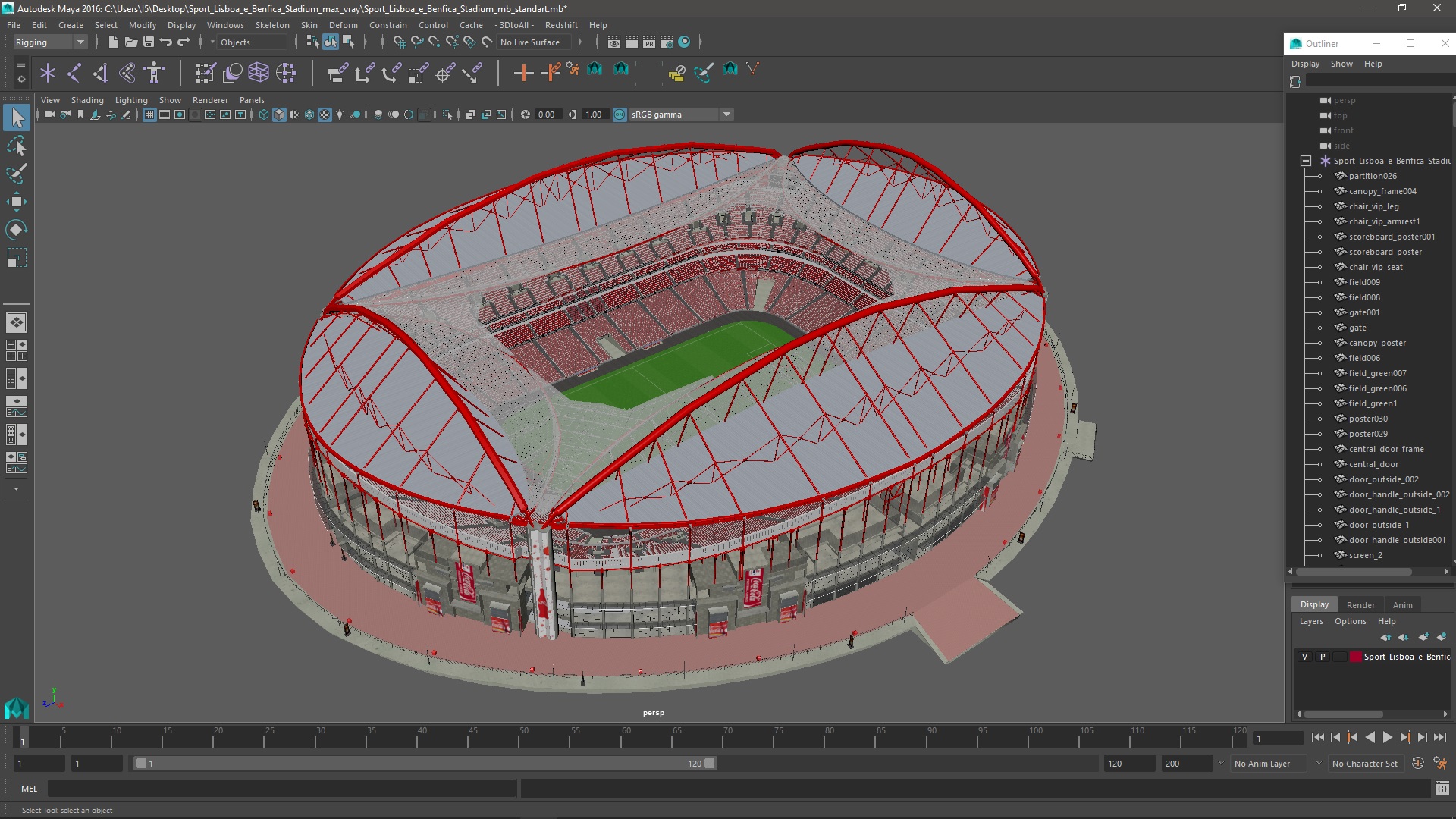Open the sRGB gamma view transform dropdown
This screenshot has height=819, width=1456.
coord(681,115)
